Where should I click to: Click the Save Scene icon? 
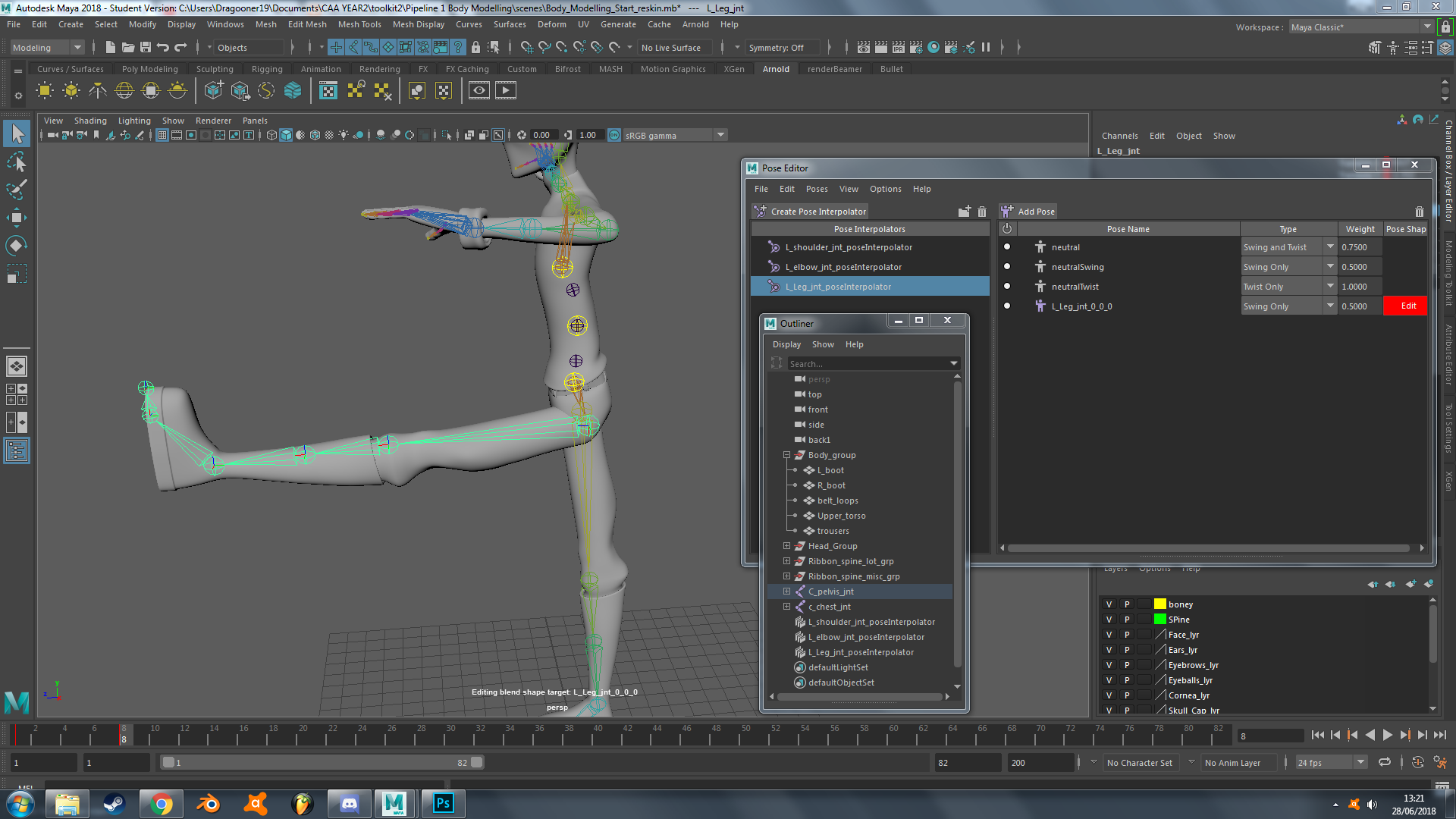(x=145, y=47)
